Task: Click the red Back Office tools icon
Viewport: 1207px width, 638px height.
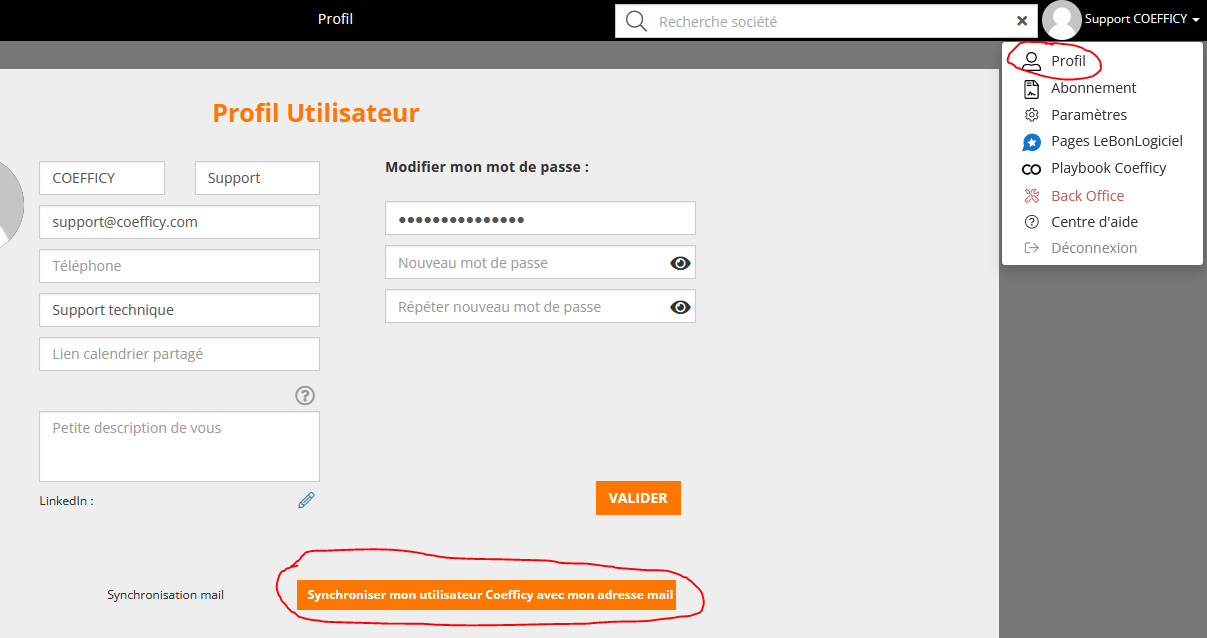Action: point(1032,196)
